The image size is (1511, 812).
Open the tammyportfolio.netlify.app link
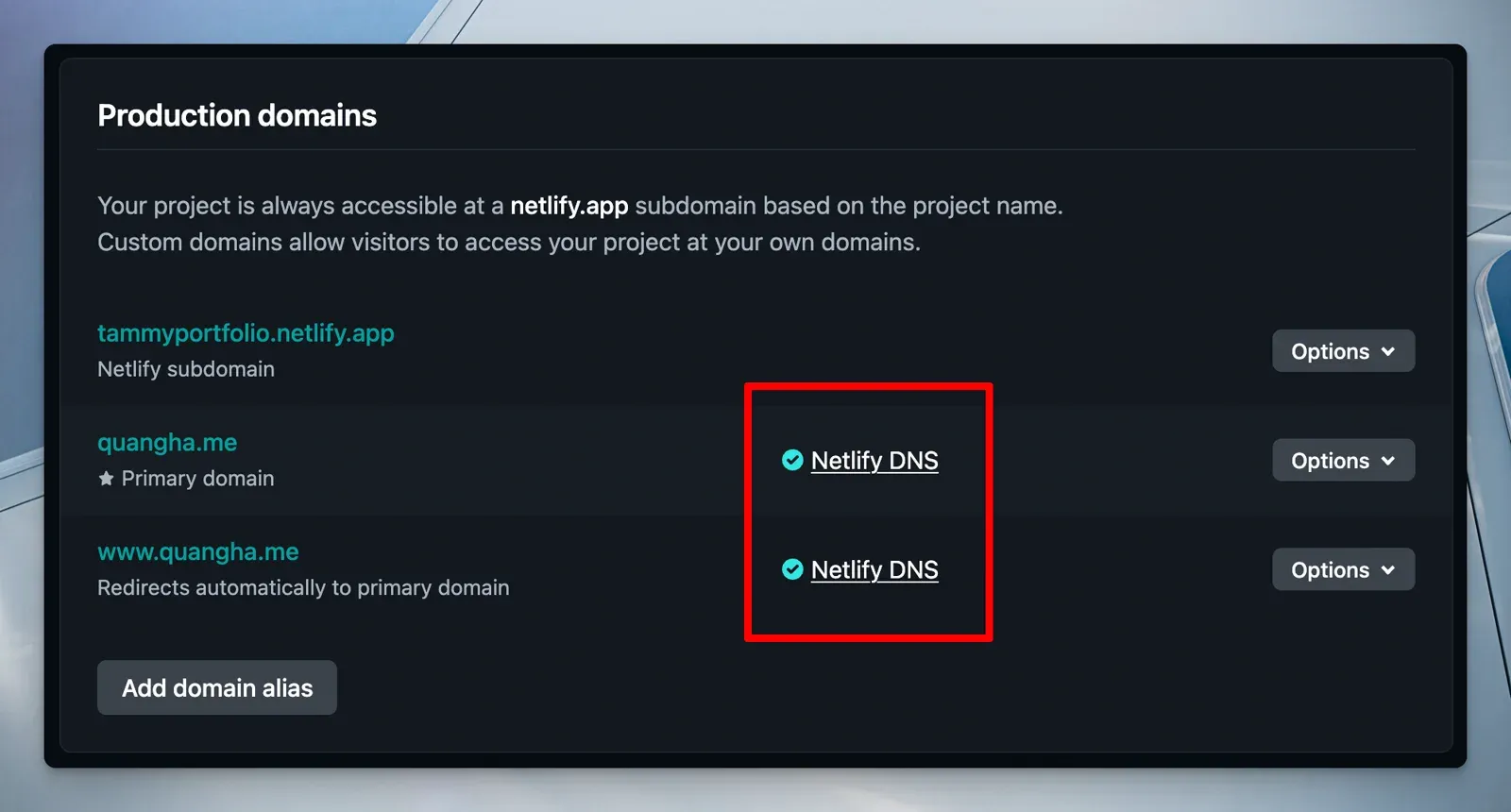(246, 333)
